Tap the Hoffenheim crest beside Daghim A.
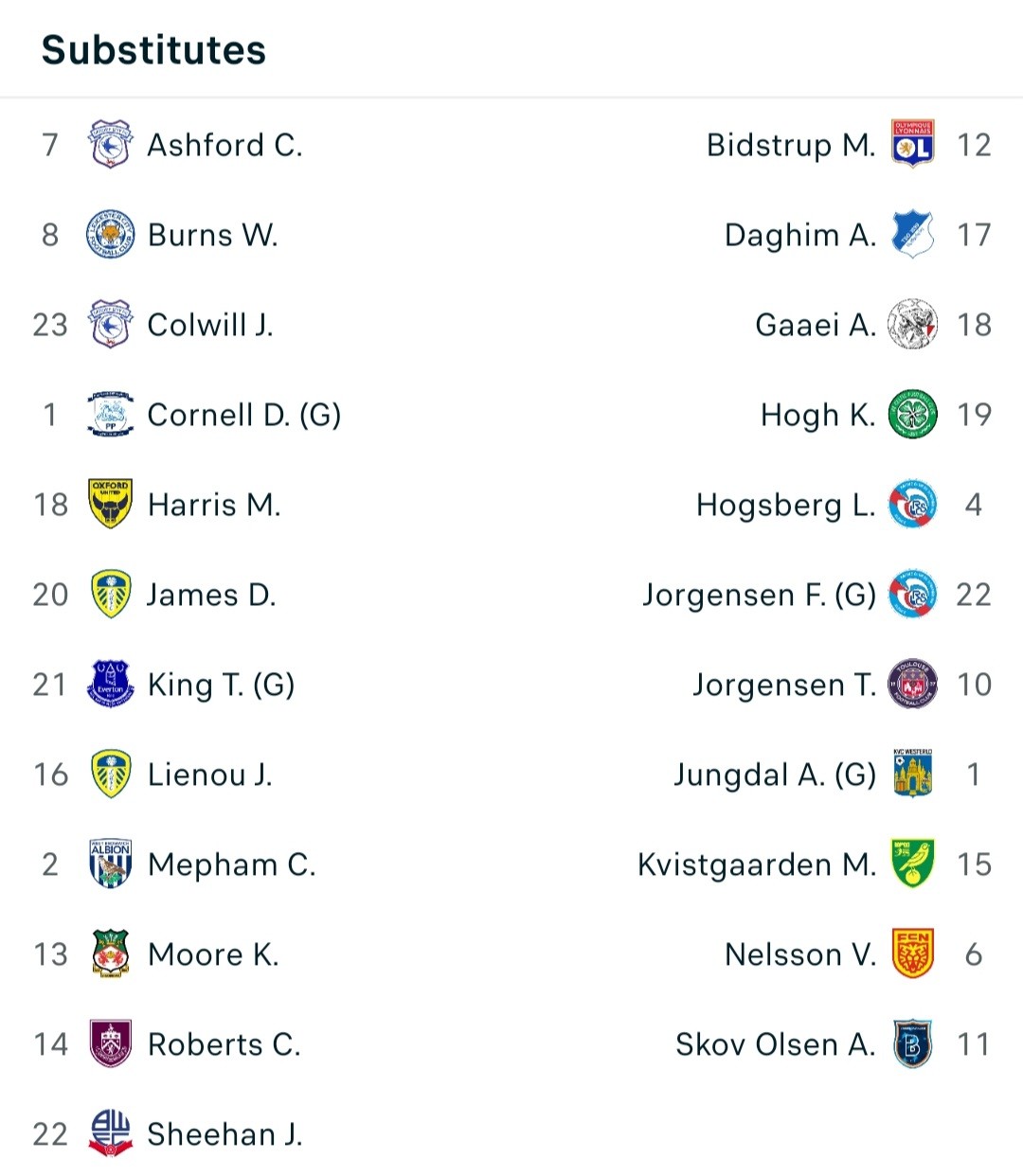Screen dimensions: 1023x1176 point(913,235)
